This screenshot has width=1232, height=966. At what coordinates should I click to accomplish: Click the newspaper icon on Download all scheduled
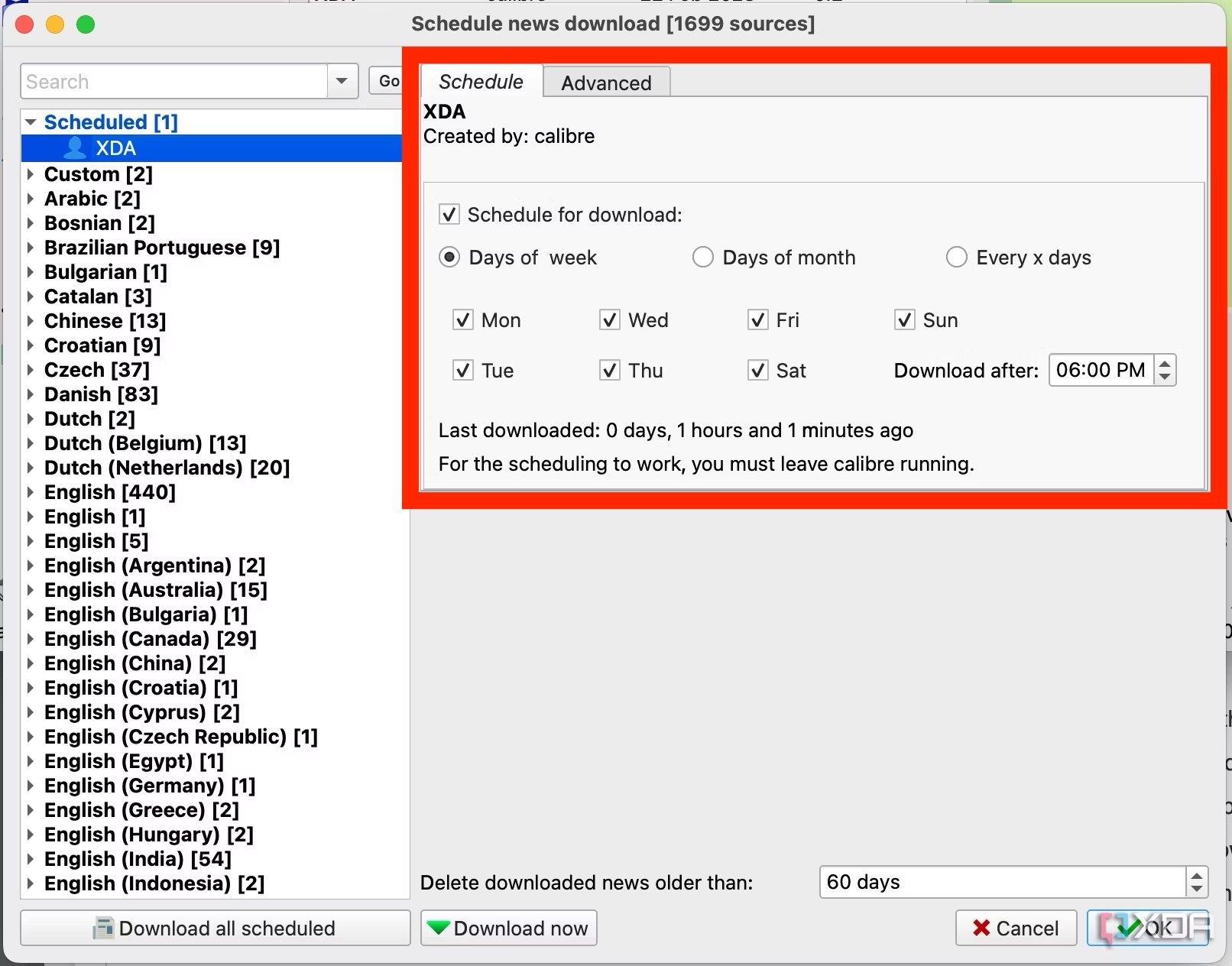103,928
